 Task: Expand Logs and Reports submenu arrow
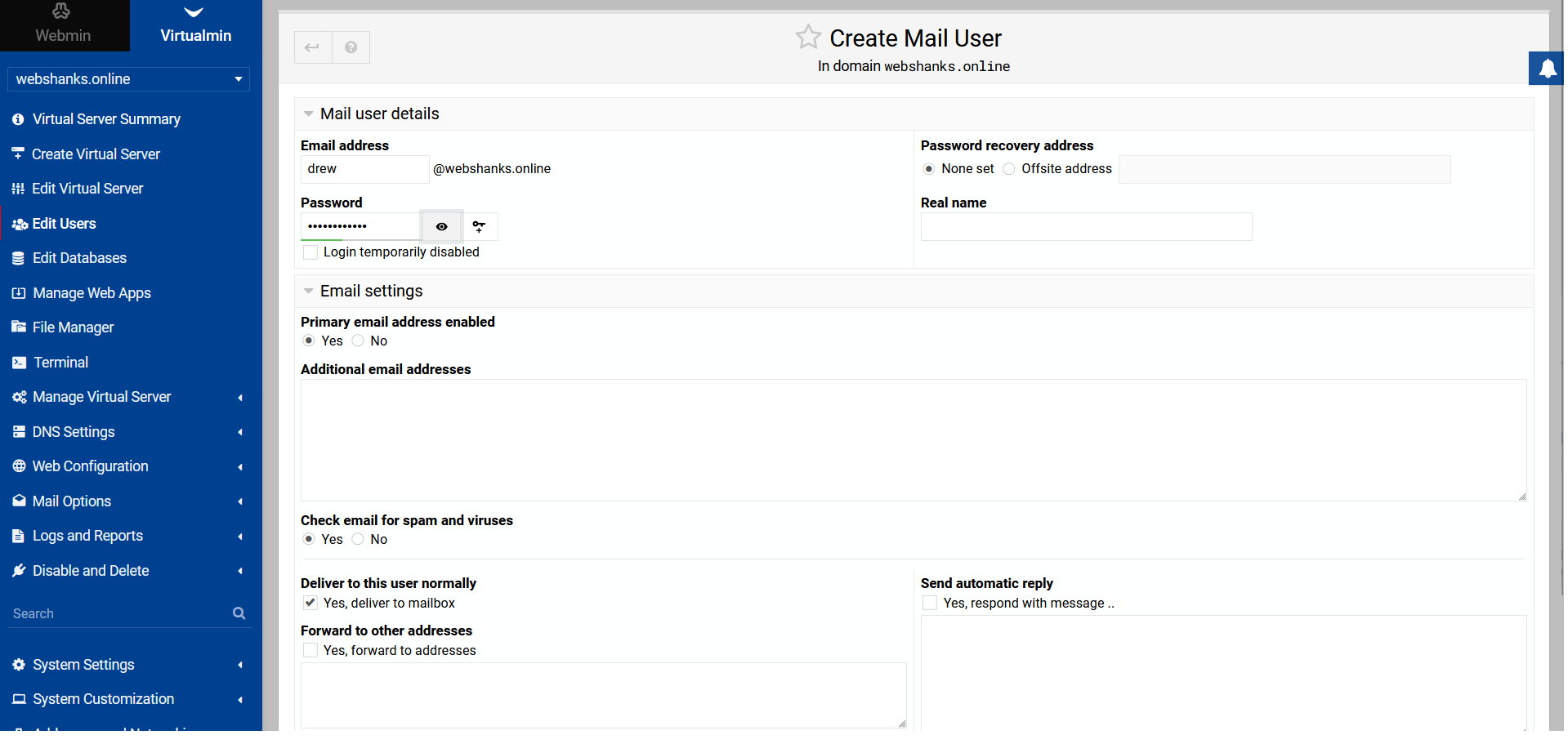(240, 537)
